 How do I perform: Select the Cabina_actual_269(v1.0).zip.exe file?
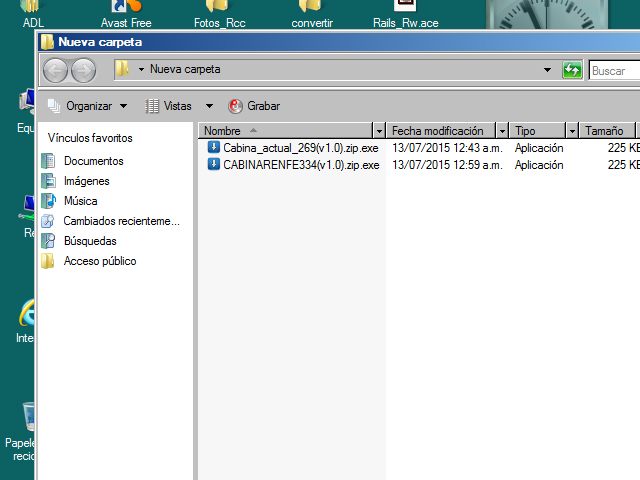300,148
